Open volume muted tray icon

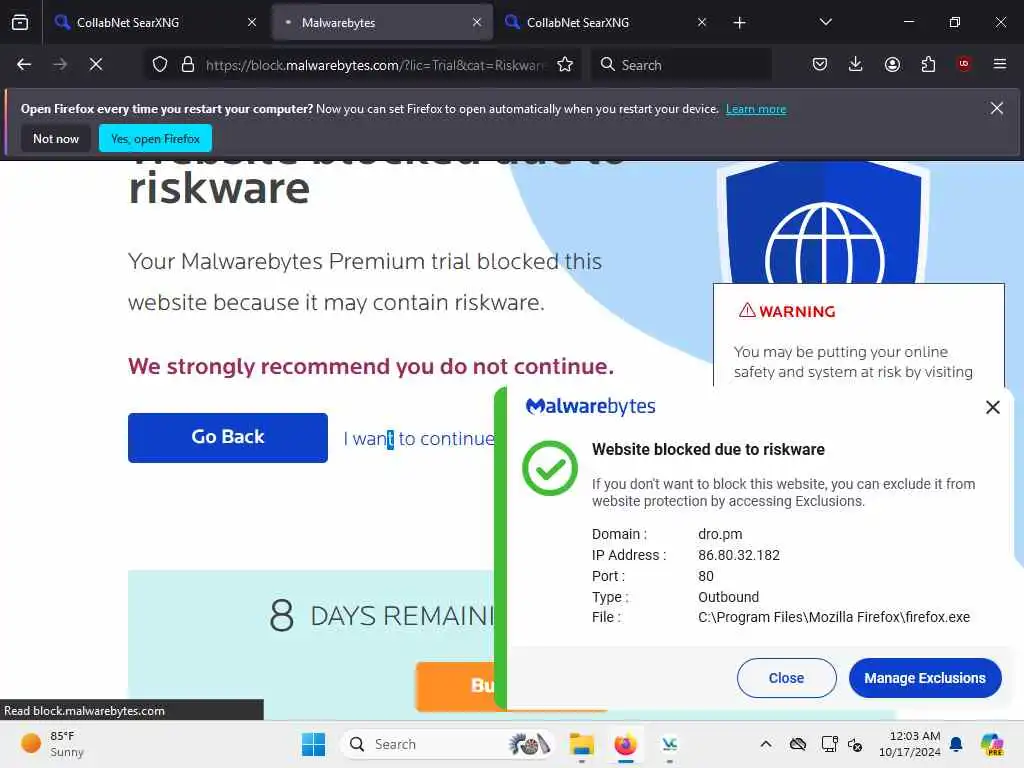[855, 744]
